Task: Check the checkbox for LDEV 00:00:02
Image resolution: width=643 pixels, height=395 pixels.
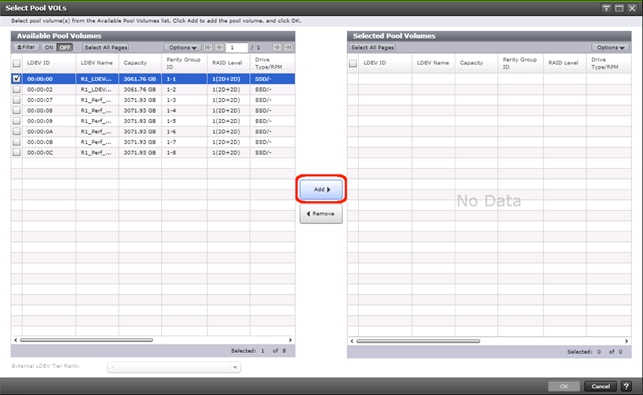Action: [x=16, y=89]
